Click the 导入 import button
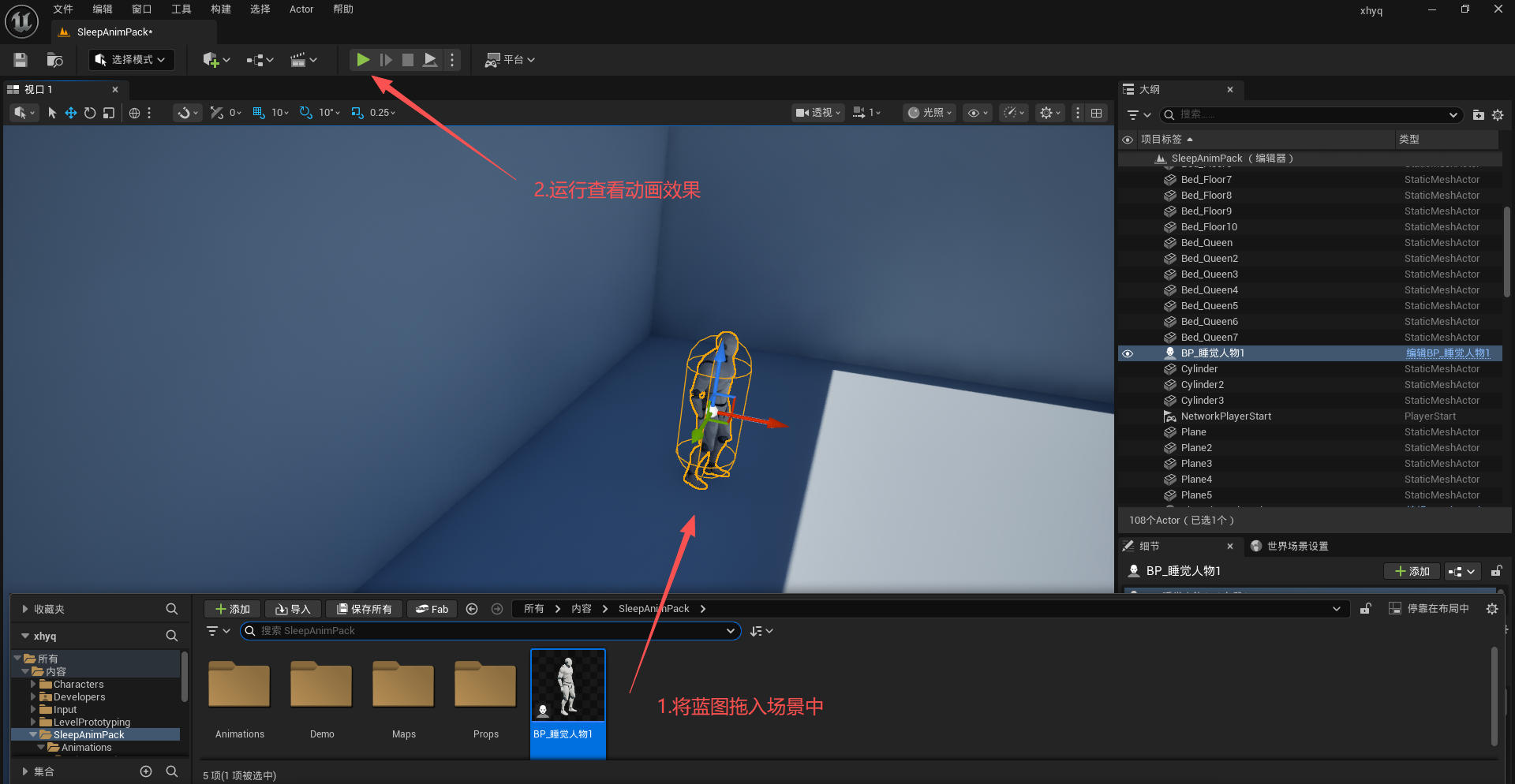Viewport: 1515px width, 784px height. coord(293,609)
